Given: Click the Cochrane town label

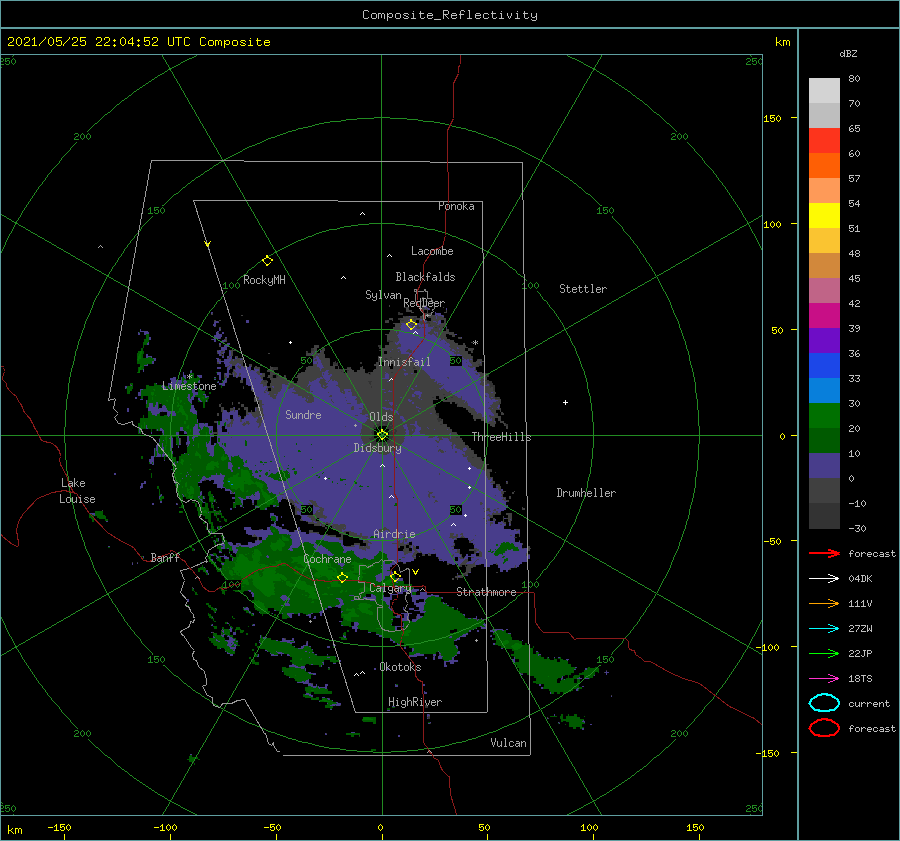Looking at the screenshot, I should pyautogui.click(x=327, y=559).
